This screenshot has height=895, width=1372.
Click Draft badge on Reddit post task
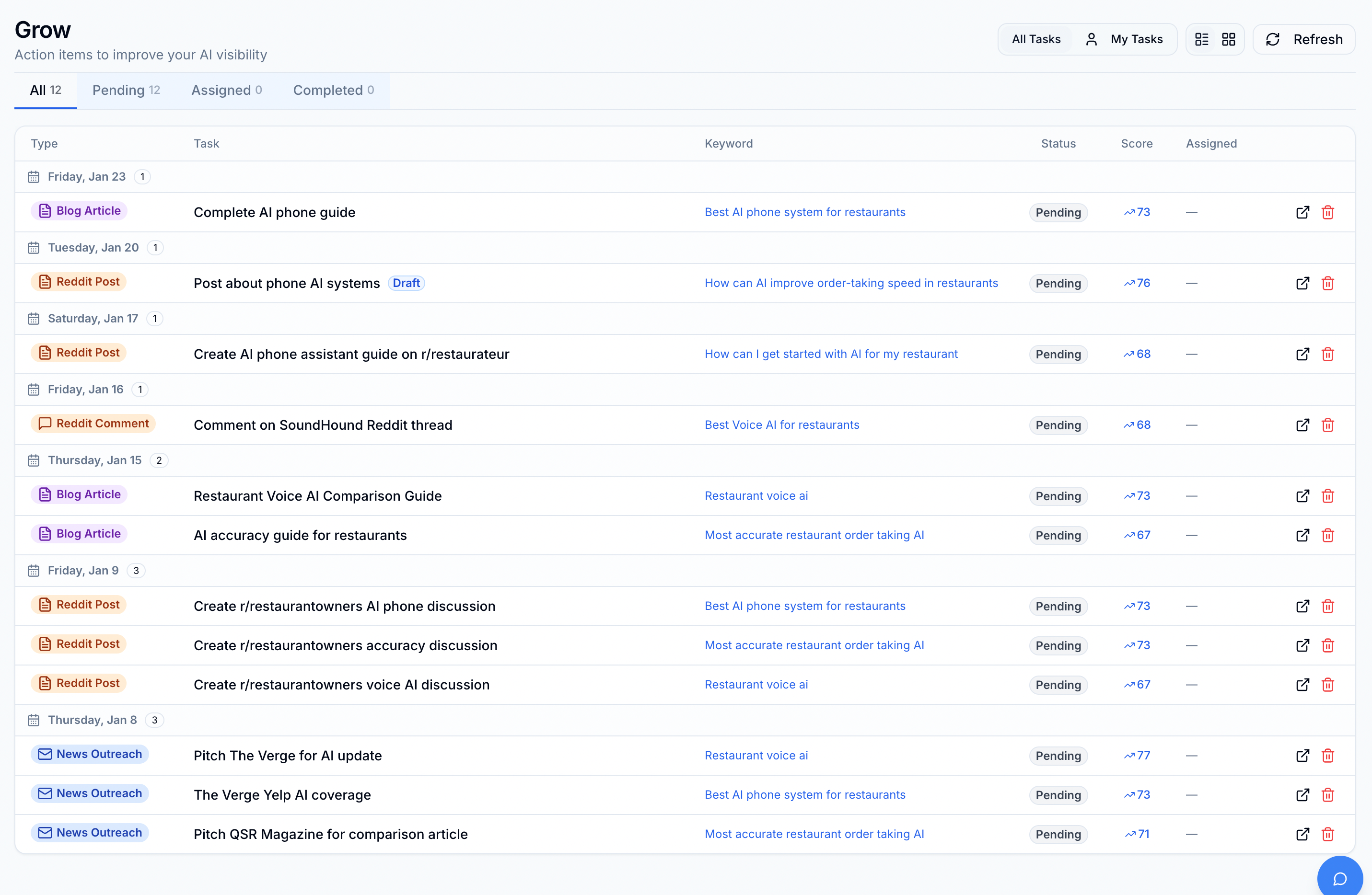(406, 283)
